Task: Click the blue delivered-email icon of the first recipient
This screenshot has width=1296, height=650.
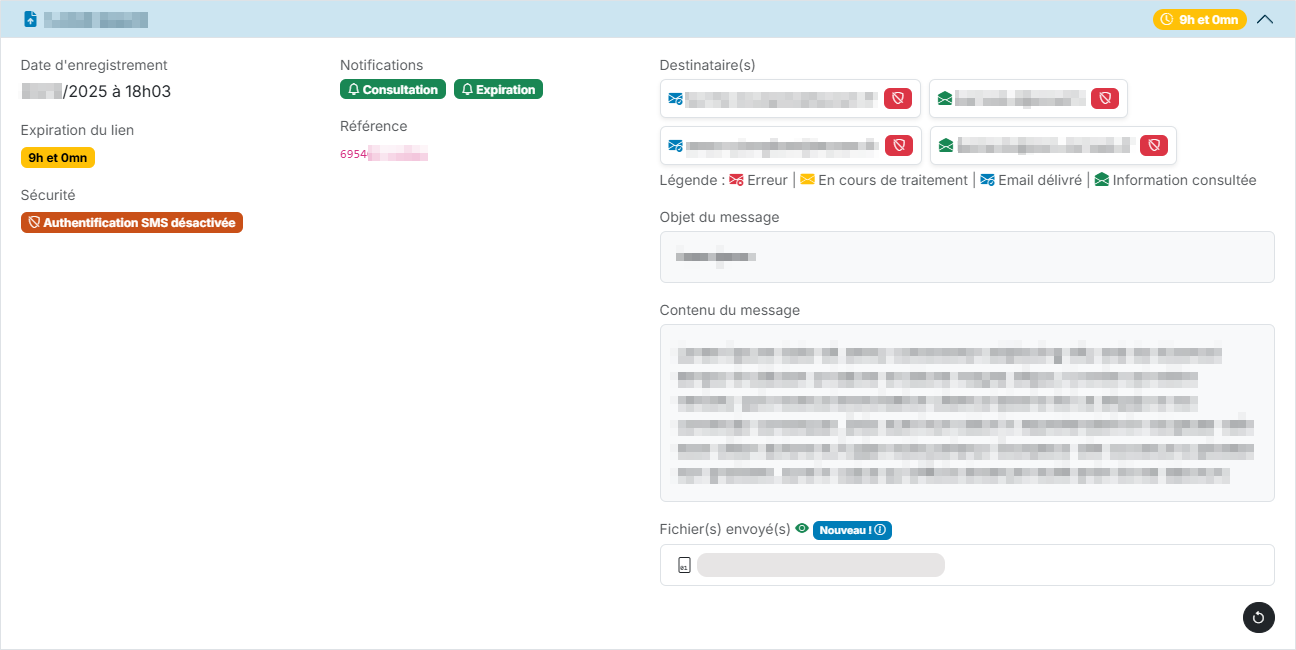Action: (x=676, y=98)
